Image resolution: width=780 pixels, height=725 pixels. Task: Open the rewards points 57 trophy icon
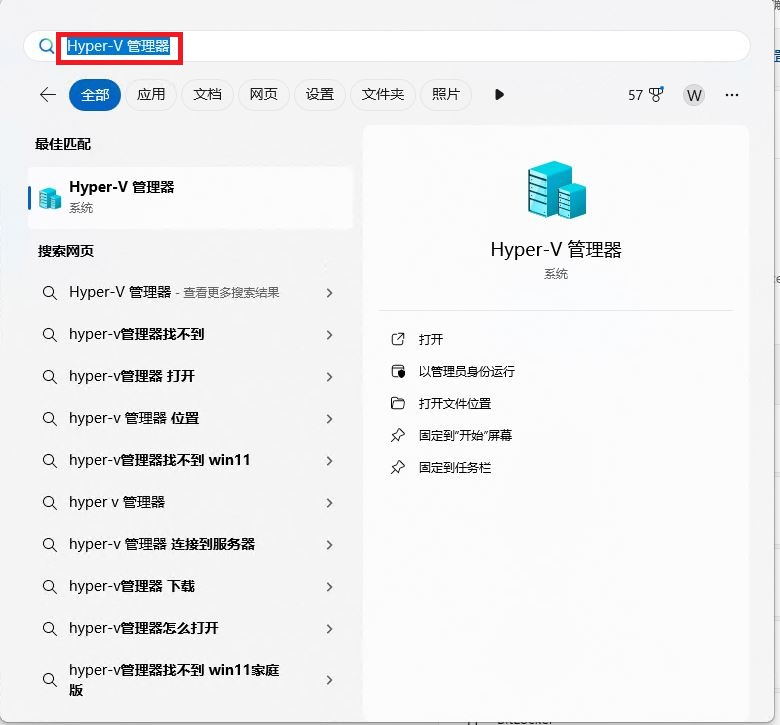click(646, 95)
